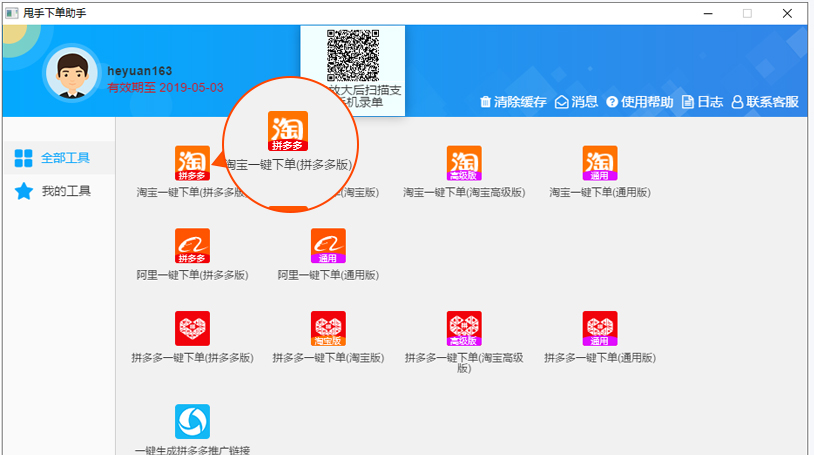
Task: Open 一键生成拼多多推广链接 tool icon
Action: [192, 422]
